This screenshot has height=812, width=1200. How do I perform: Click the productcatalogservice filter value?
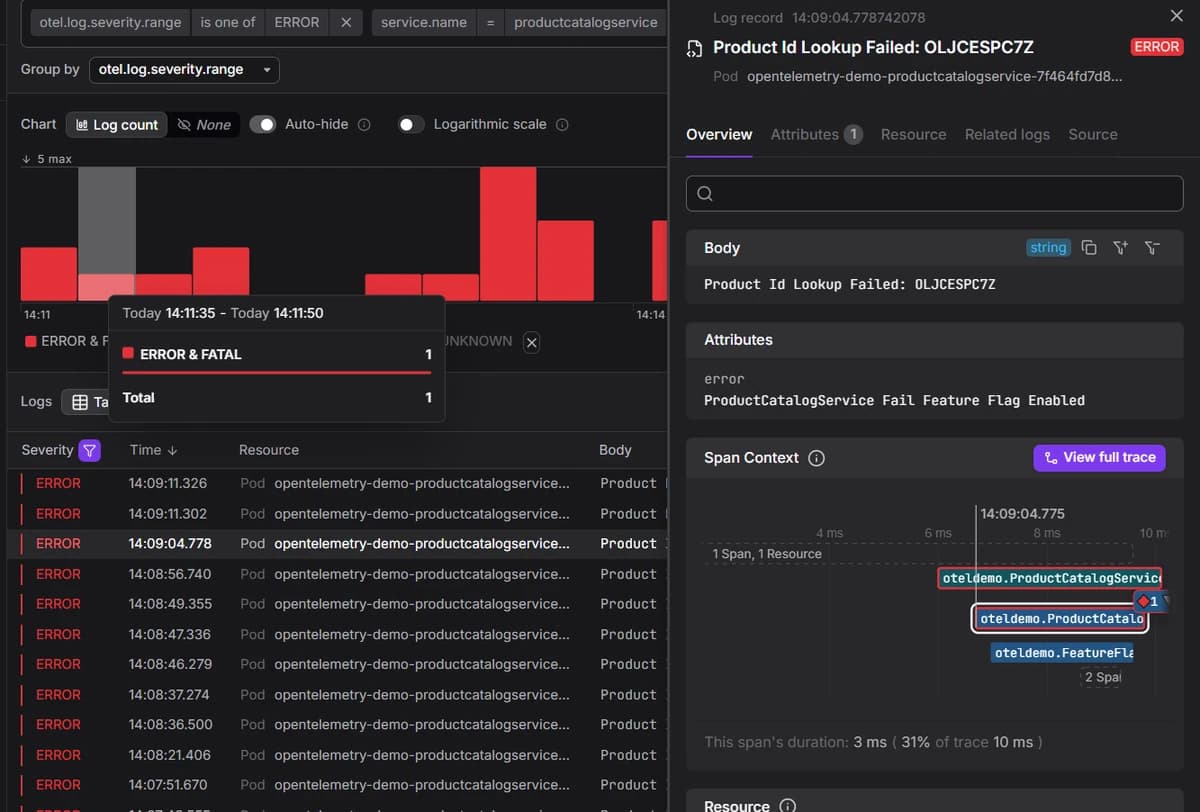(x=586, y=22)
